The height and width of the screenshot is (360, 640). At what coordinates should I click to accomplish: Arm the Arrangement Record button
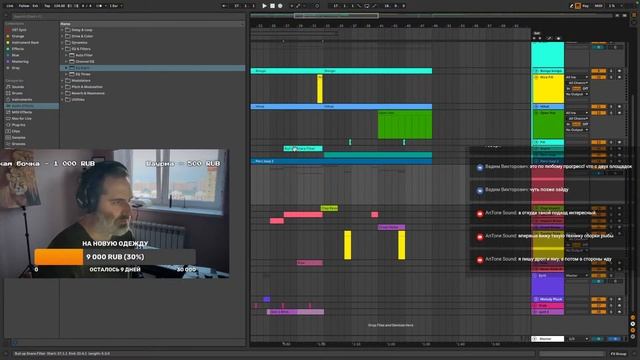click(x=280, y=6)
